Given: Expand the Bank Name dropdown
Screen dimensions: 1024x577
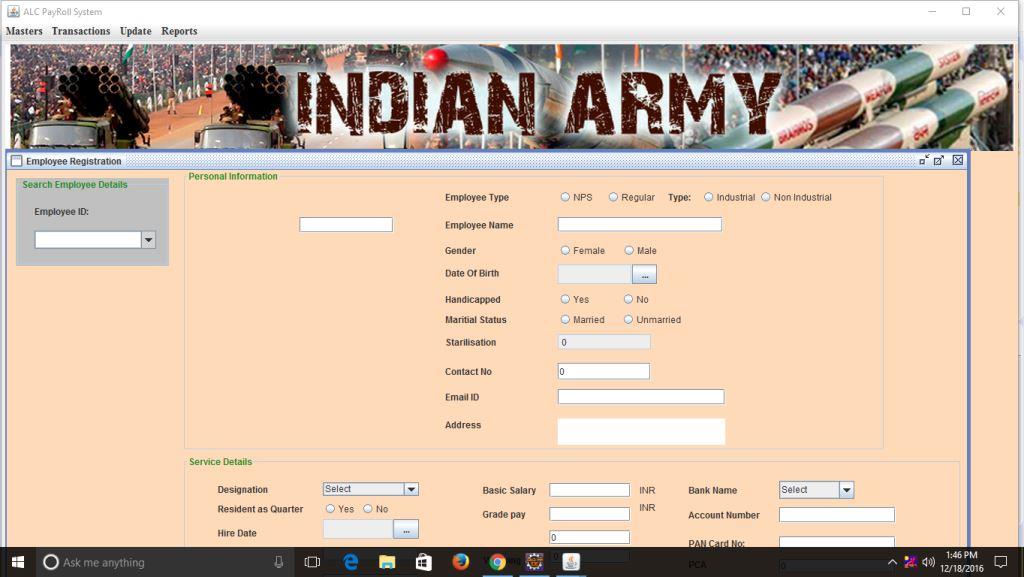Looking at the screenshot, I should [846, 490].
